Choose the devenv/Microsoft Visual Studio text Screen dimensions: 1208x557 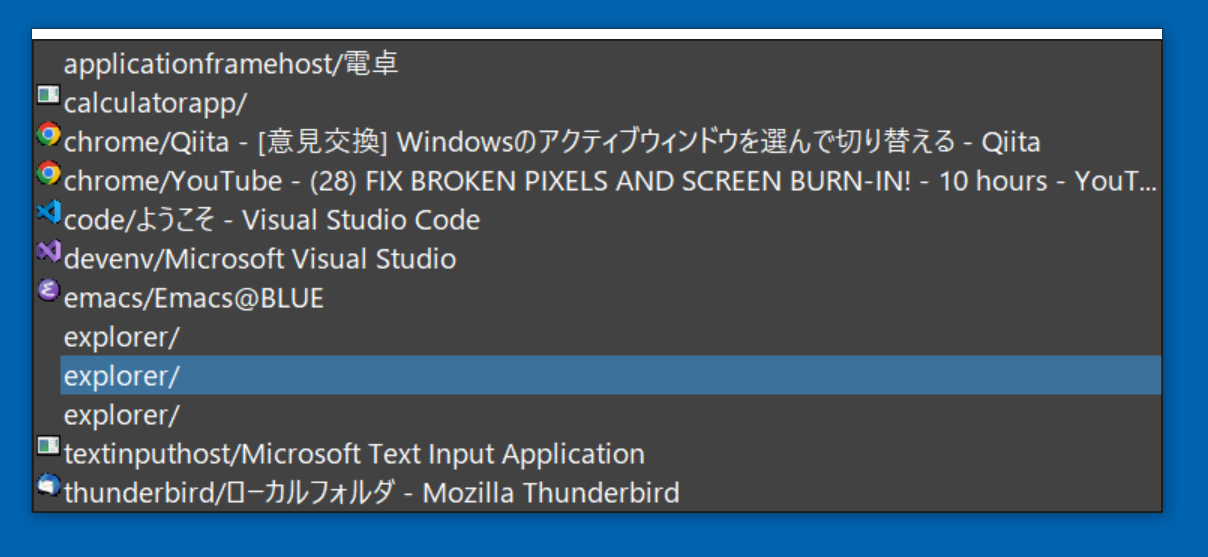tap(260, 259)
